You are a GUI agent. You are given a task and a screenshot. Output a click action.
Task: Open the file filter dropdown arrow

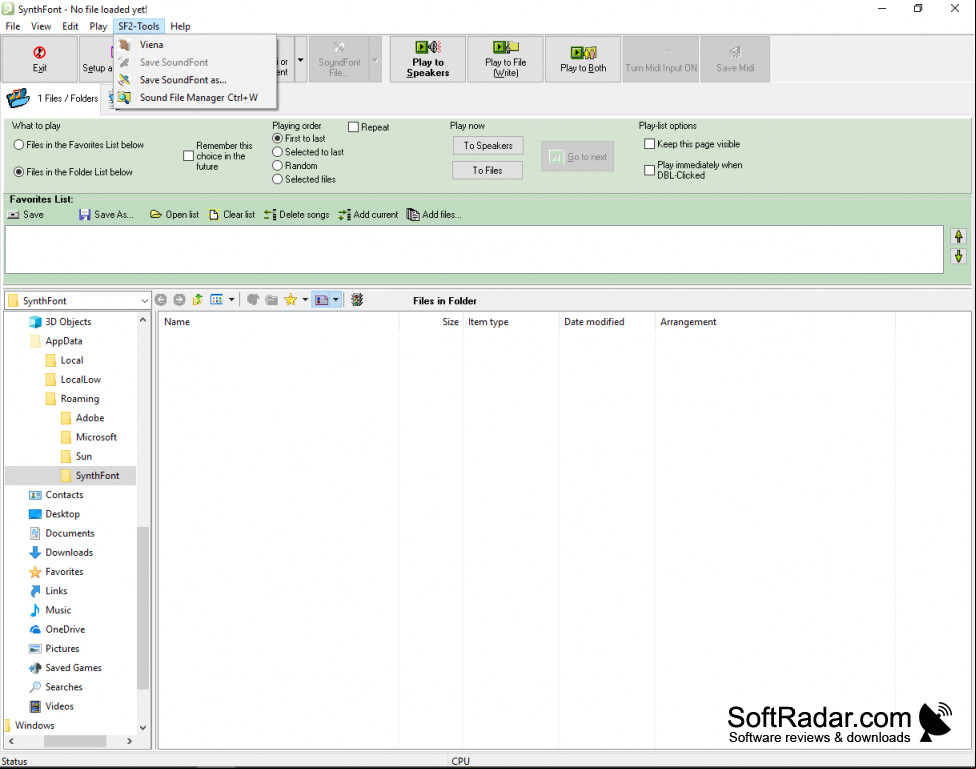336,300
